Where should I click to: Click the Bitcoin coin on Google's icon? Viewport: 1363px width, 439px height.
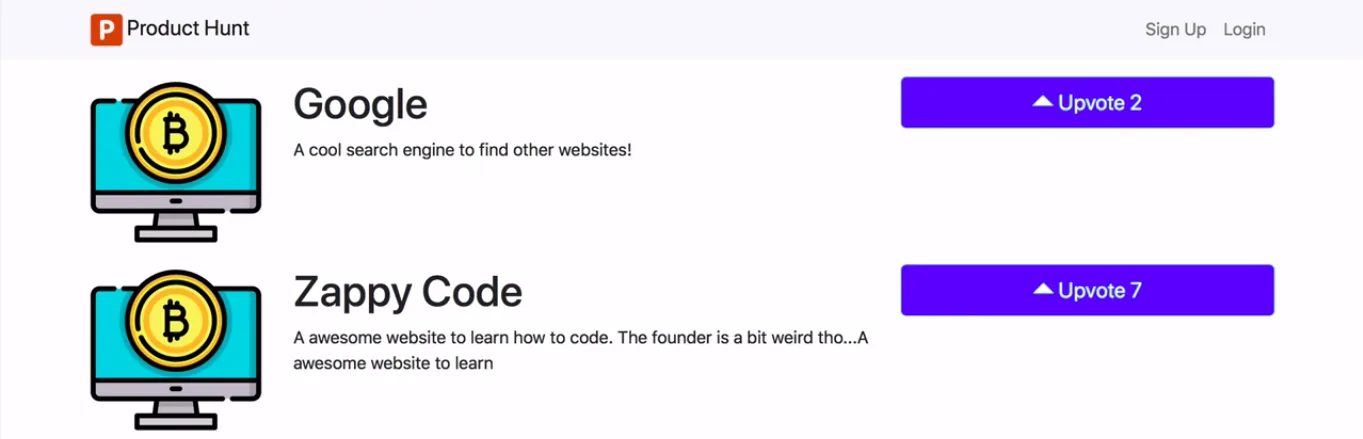(176, 129)
